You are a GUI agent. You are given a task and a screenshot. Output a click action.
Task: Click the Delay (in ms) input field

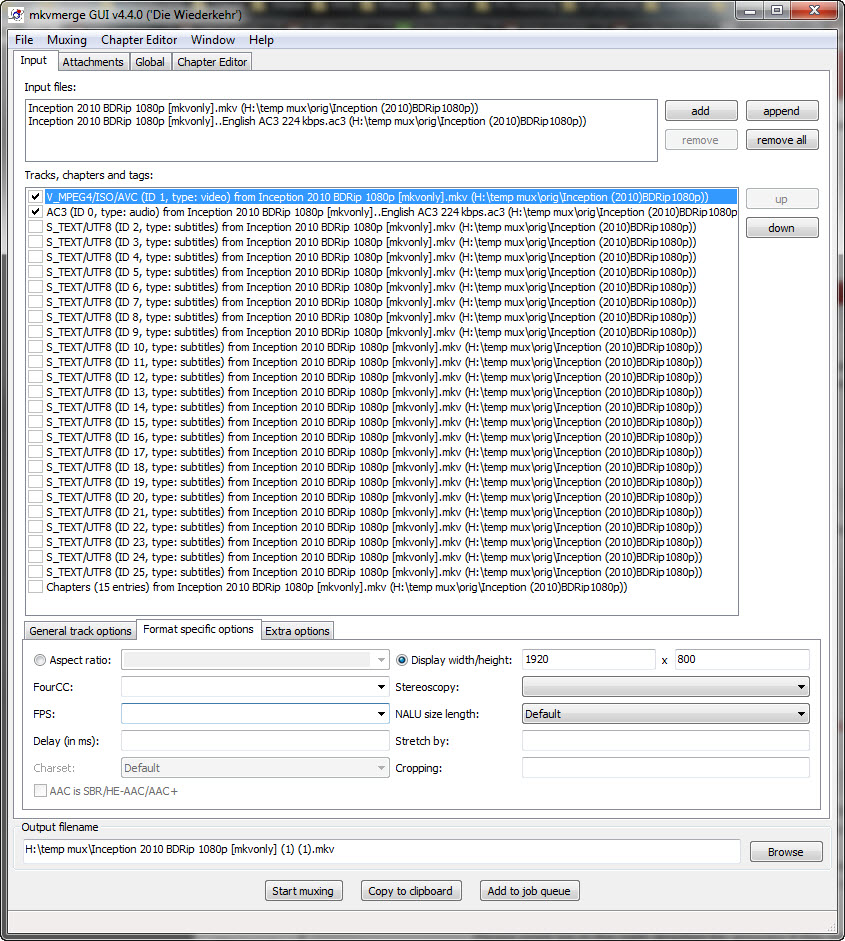click(255, 741)
